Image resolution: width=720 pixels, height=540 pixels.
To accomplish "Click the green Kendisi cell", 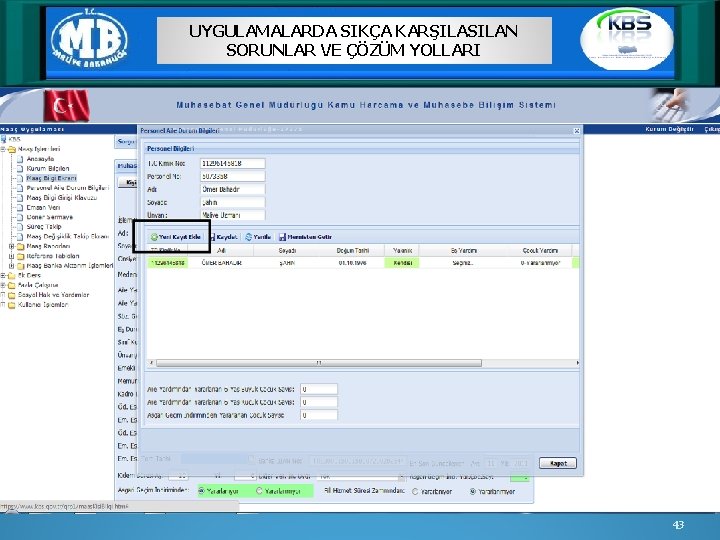I will click(402, 263).
